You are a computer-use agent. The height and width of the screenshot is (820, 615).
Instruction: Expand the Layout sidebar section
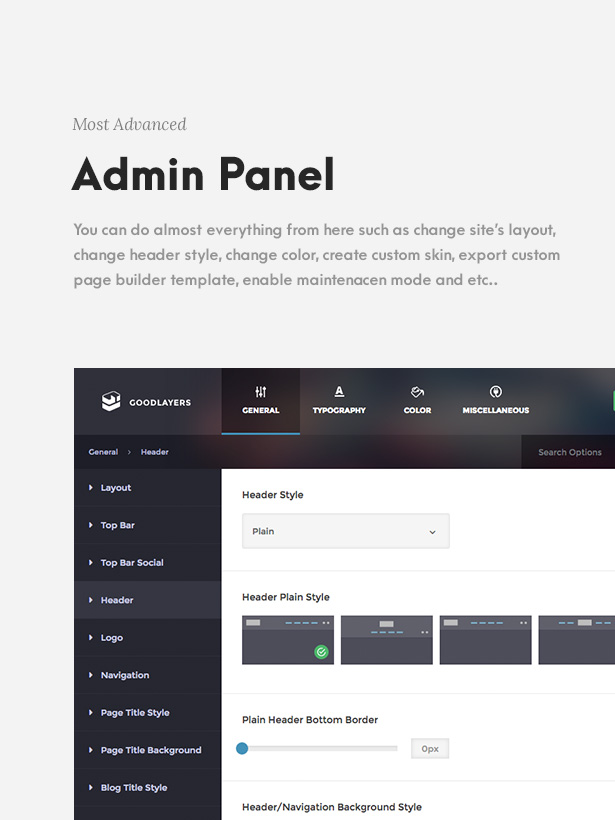click(116, 488)
